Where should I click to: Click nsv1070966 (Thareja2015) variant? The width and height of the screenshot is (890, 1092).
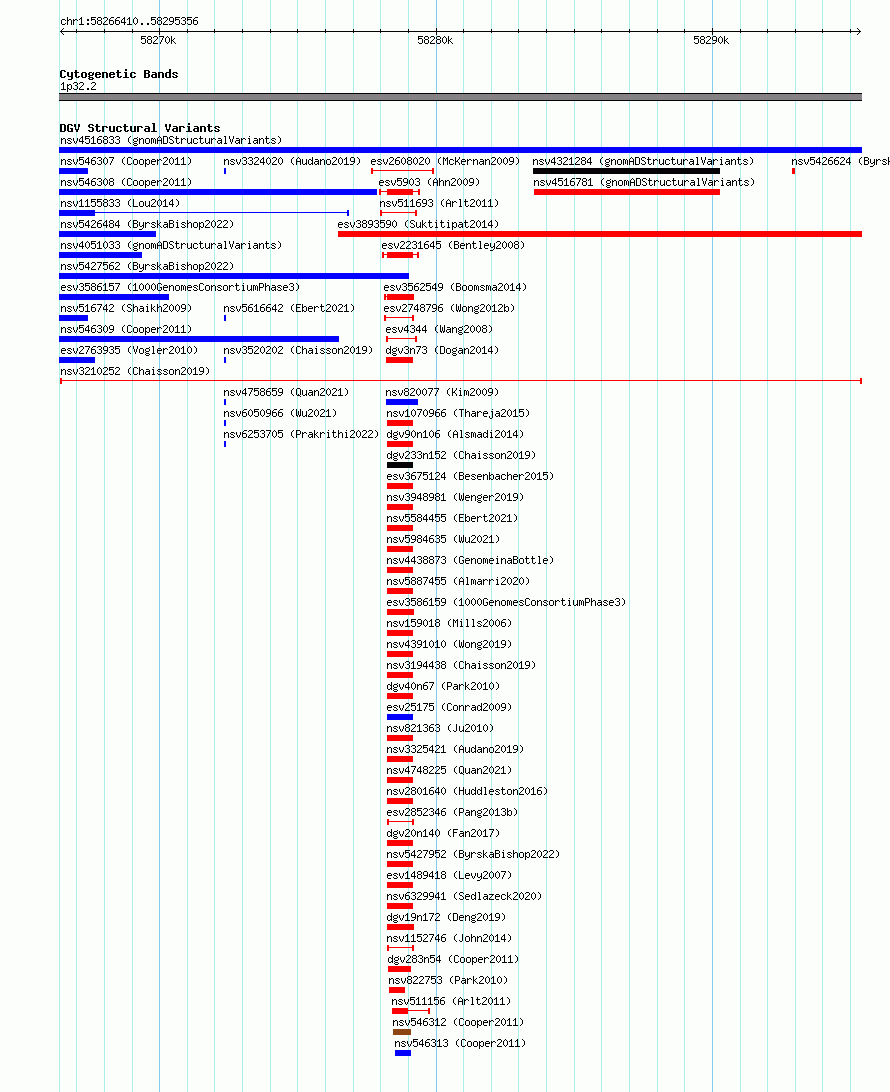click(458, 412)
